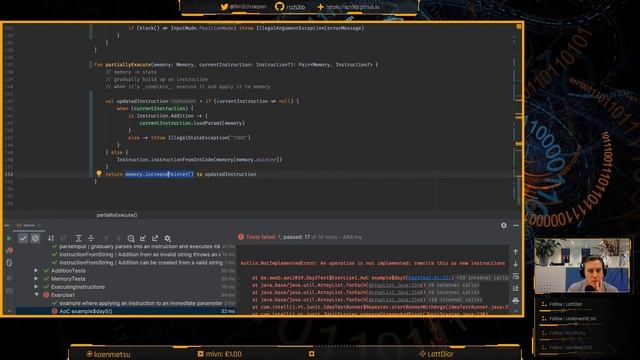Open DayTest.kt link in stack trace
The width and height of the screenshot is (640, 360).
tap(429, 278)
